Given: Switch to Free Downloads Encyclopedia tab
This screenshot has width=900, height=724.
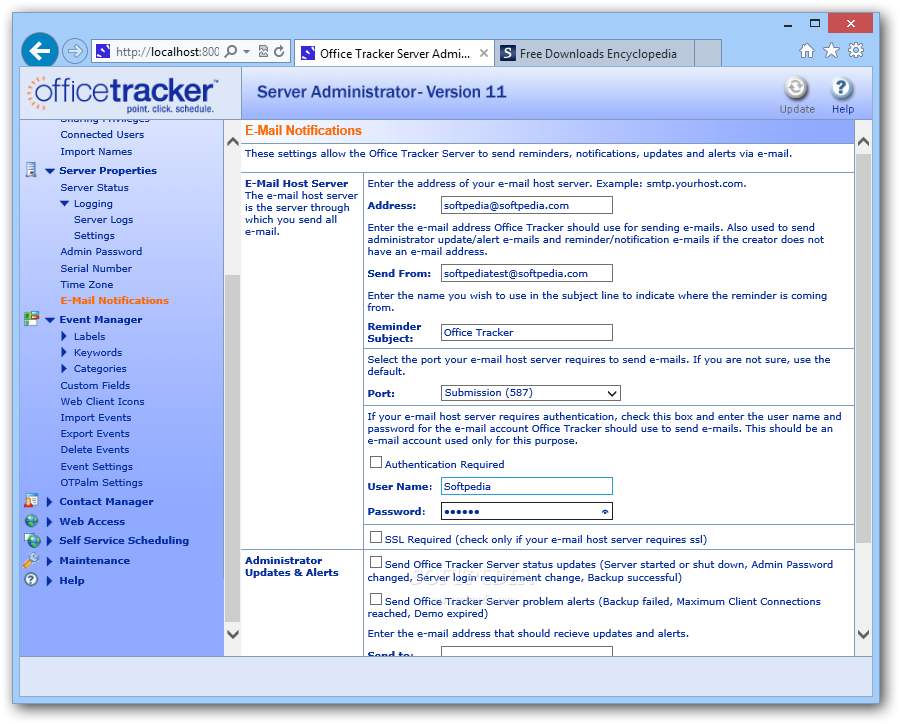Looking at the screenshot, I should pos(594,53).
